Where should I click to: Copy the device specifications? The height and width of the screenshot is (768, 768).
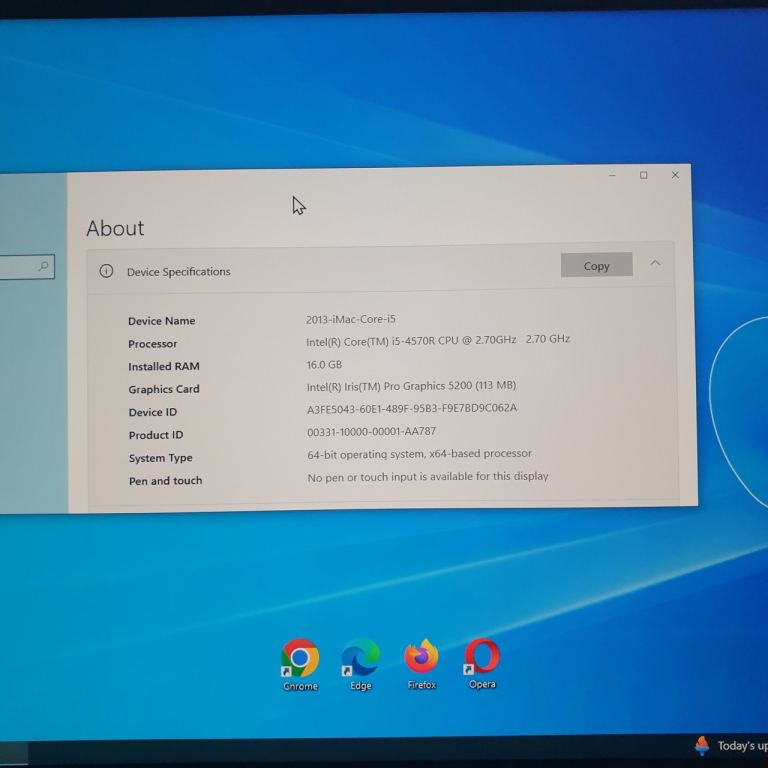pos(596,265)
